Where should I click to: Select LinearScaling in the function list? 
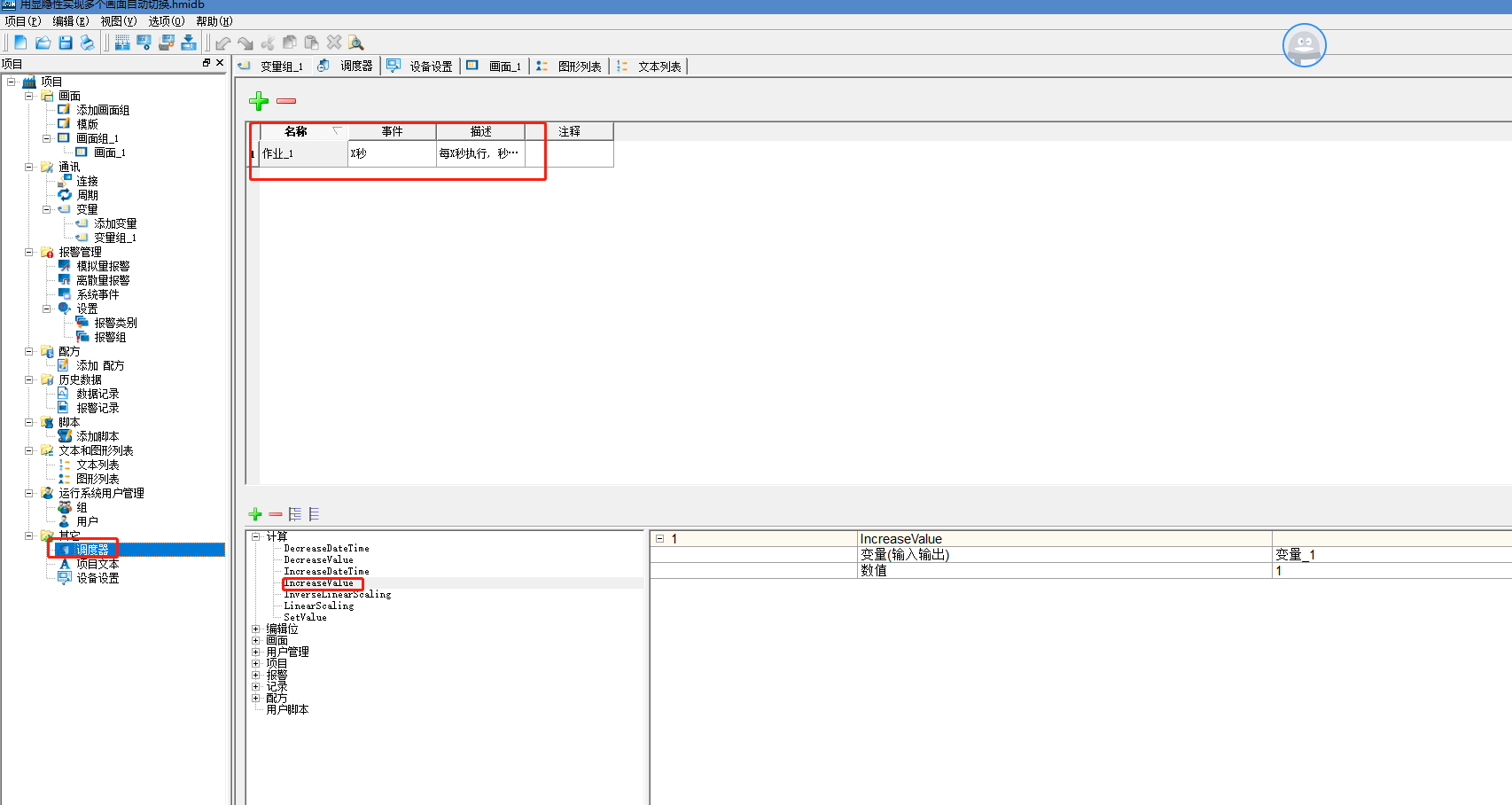pyautogui.click(x=319, y=606)
